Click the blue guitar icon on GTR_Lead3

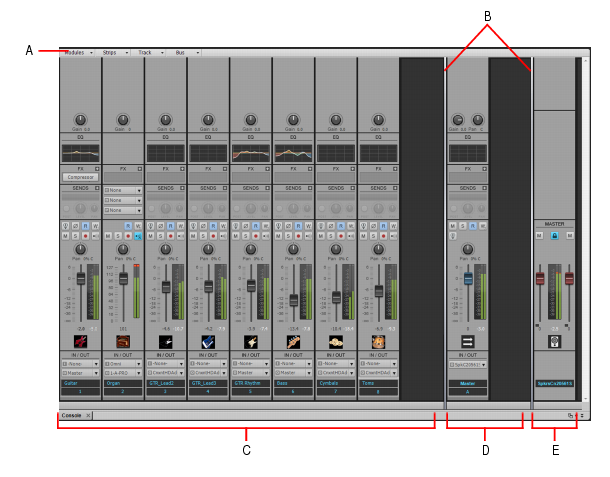pos(208,342)
